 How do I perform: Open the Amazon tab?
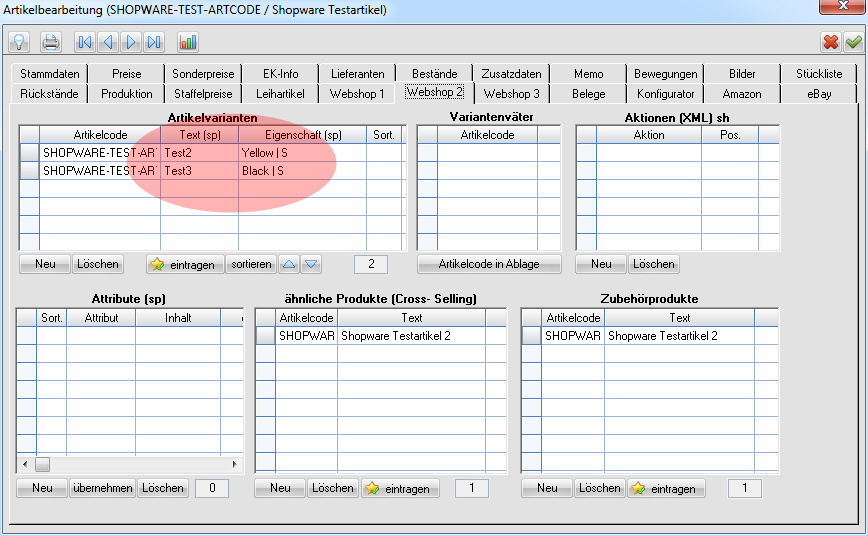tap(742, 94)
